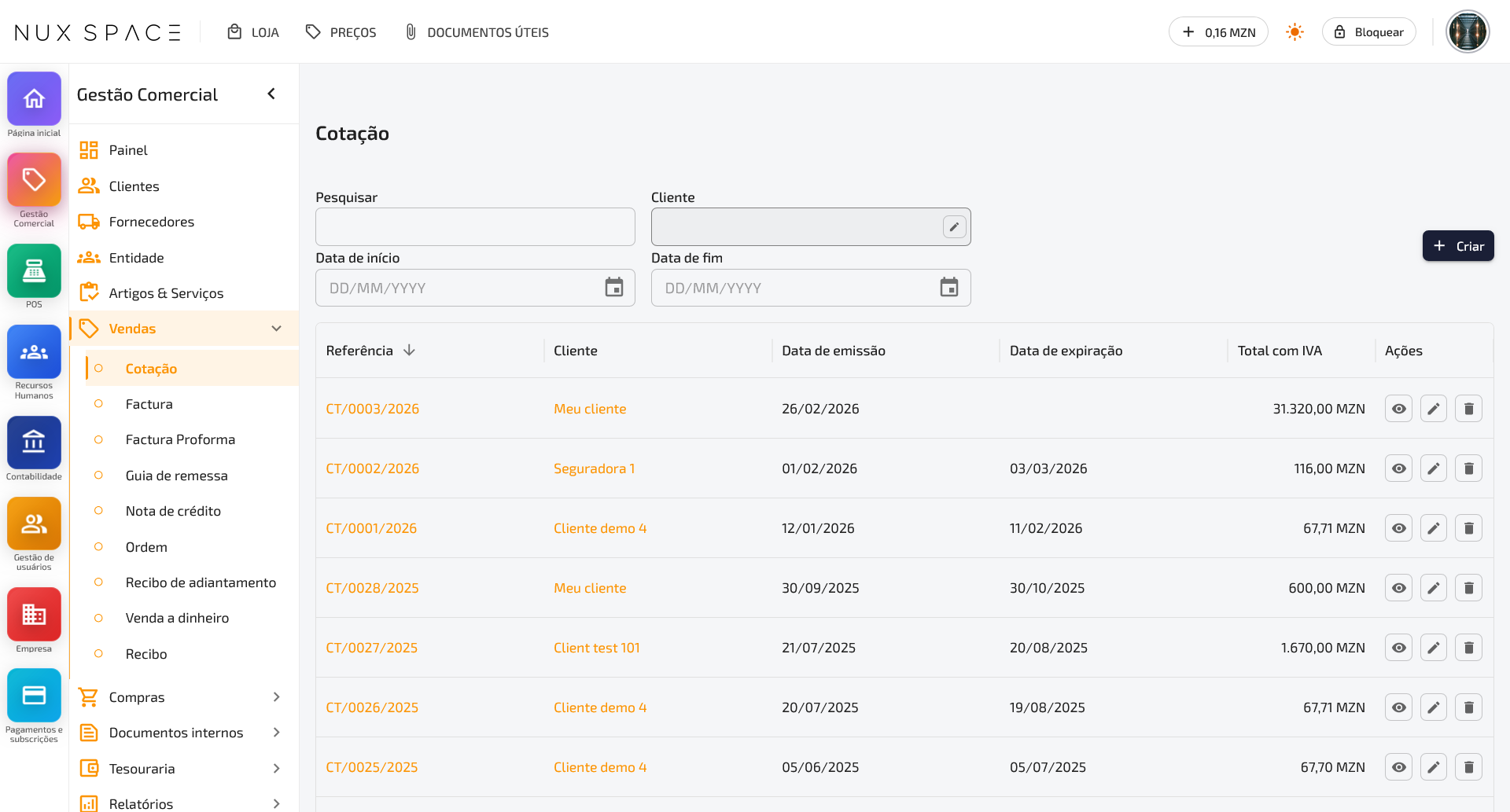Image resolution: width=1510 pixels, height=812 pixels.
Task: Click the Bloquear lock button
Action: click(x=1368, y=32)
